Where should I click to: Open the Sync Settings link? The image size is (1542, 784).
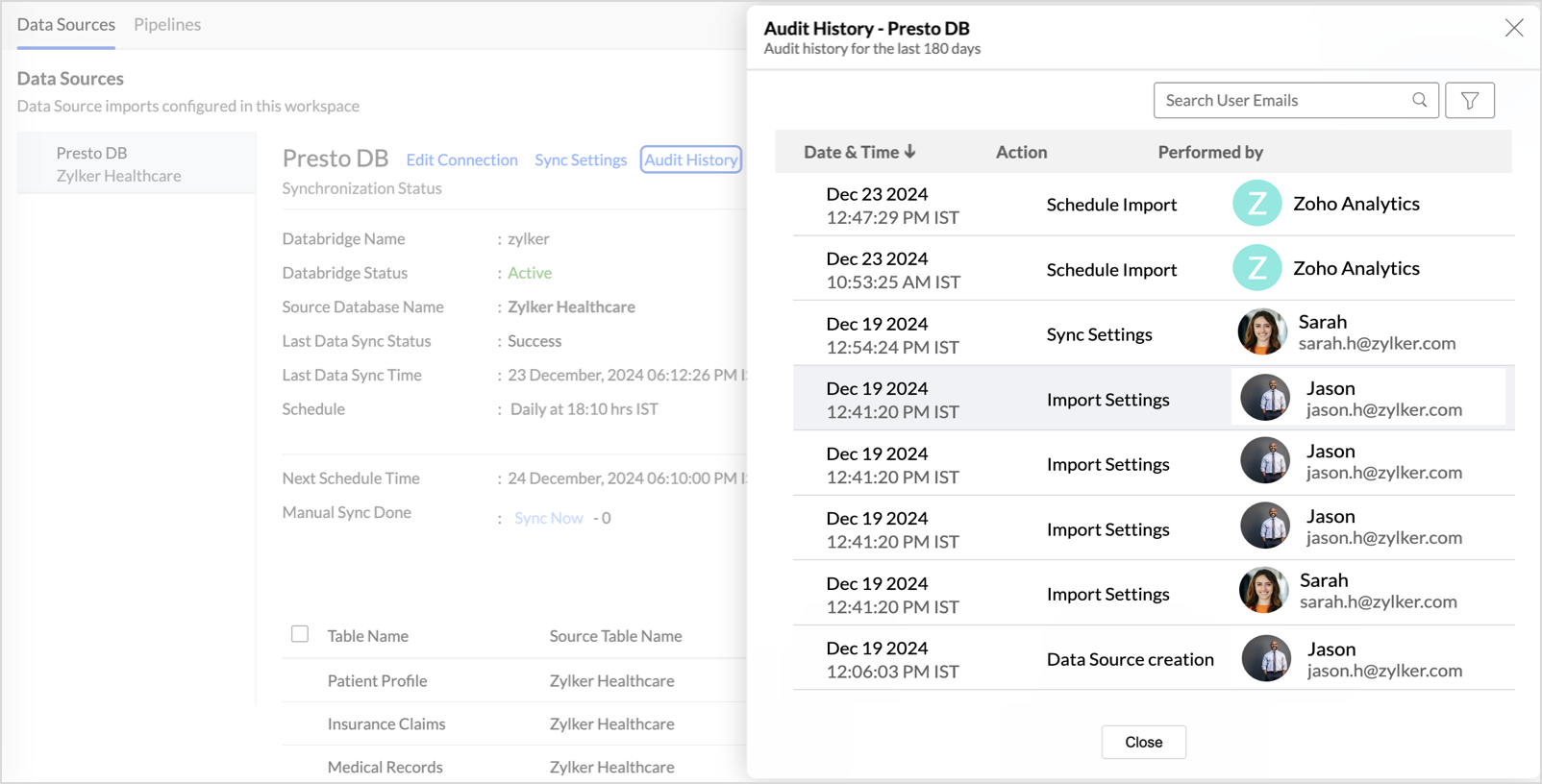click(581, 159)
